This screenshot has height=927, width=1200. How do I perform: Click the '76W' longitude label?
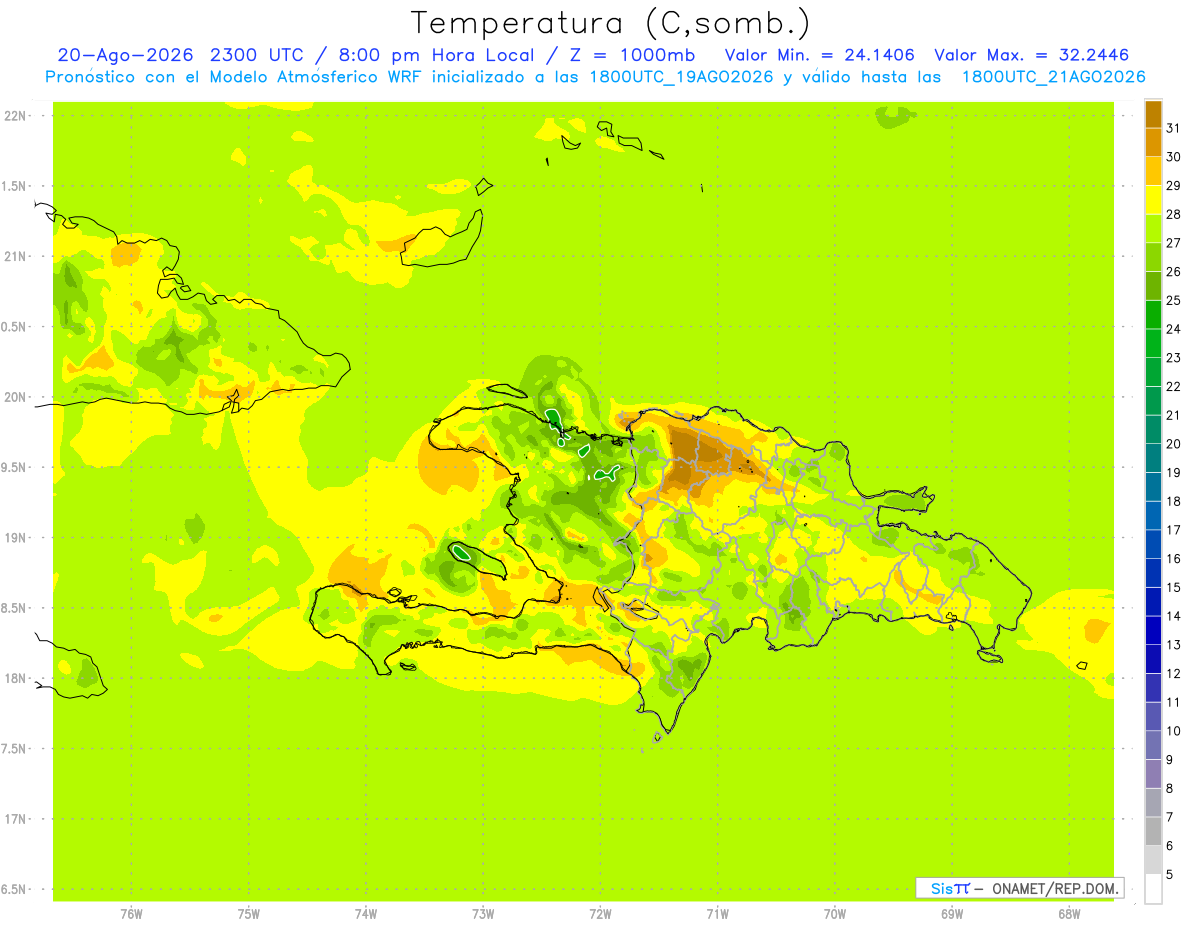131,914
